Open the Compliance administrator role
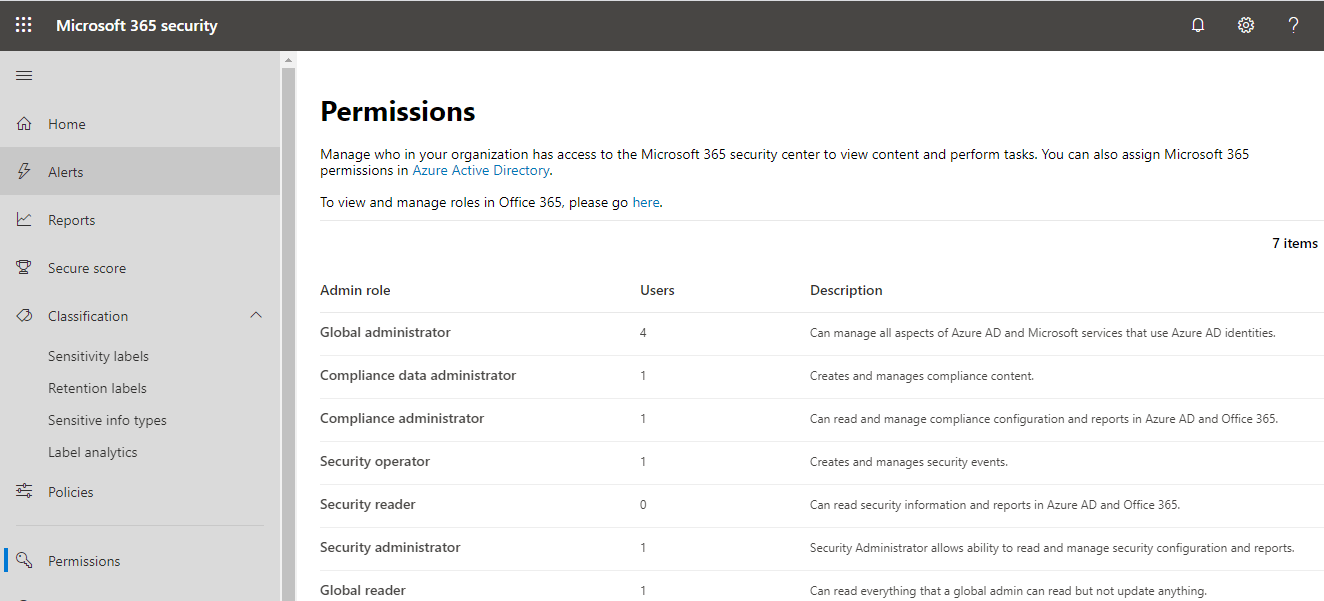This screenshot has height=601, width=1324. [402, 418]
